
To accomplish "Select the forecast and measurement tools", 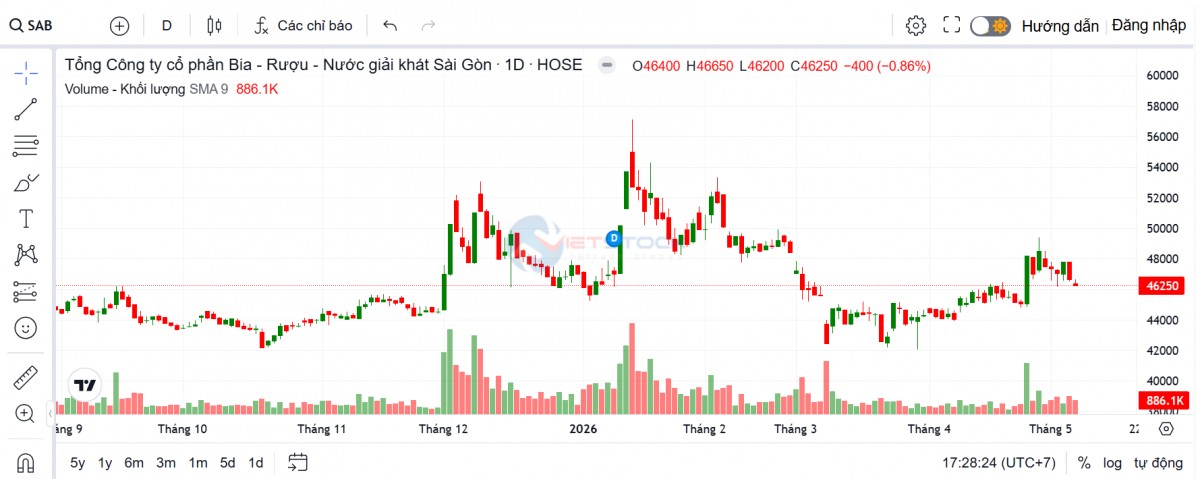I will click(26, 291).
